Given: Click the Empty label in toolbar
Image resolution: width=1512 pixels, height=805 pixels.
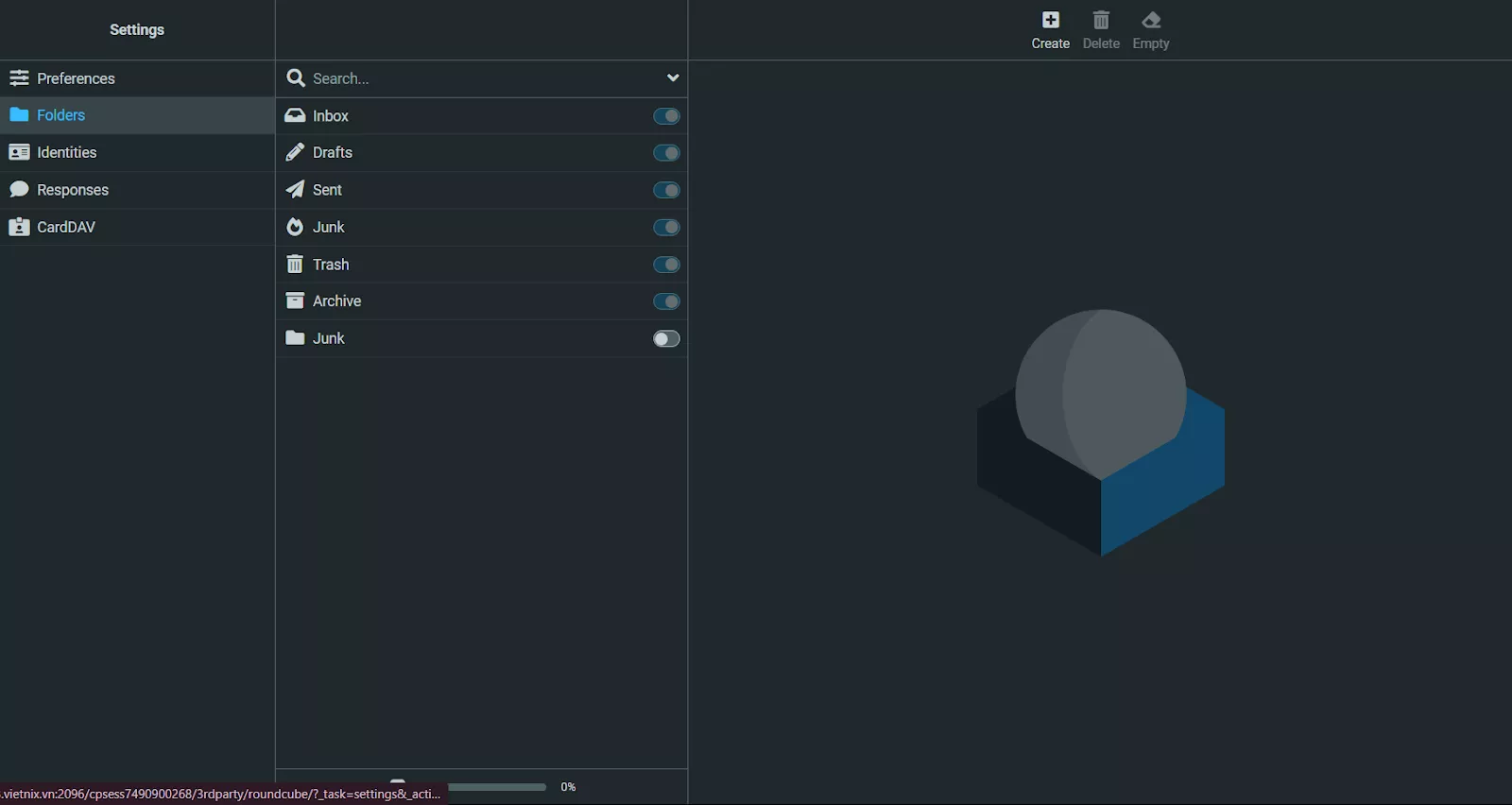Looking at the screenshot, I should tap(1151, 43).
